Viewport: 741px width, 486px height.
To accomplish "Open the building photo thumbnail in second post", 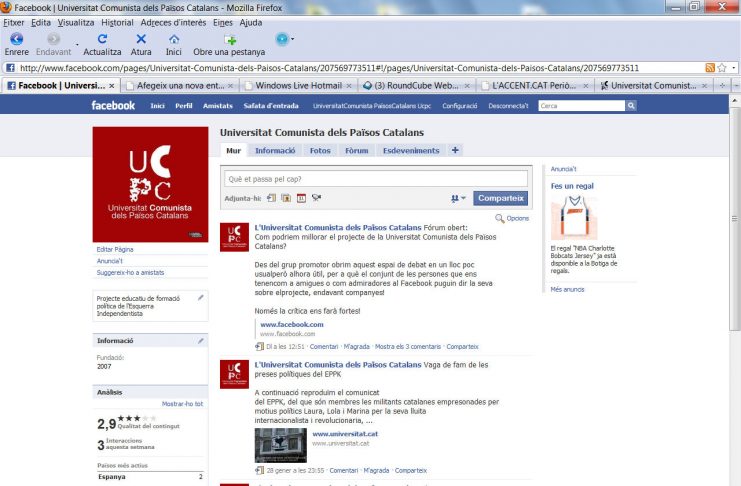I will tap(281, 445).
